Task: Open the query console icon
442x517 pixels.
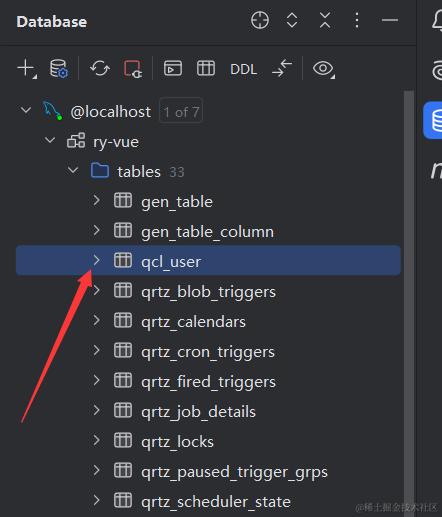Action: tap(173, 68)
